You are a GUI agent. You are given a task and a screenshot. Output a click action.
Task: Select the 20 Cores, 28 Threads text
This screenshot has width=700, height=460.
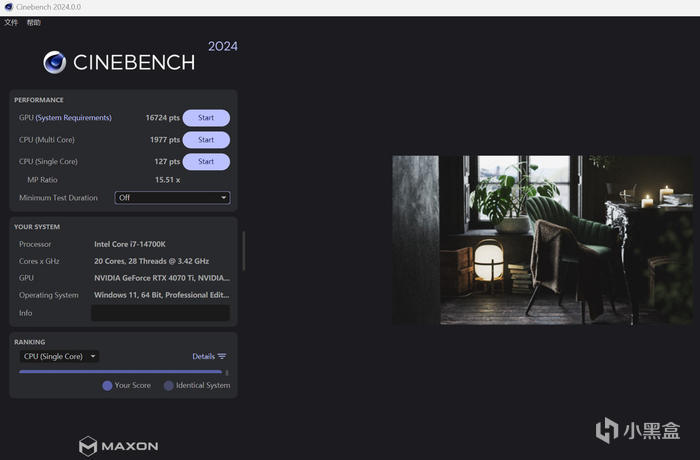pyautogui.click(x=152, y=261)
